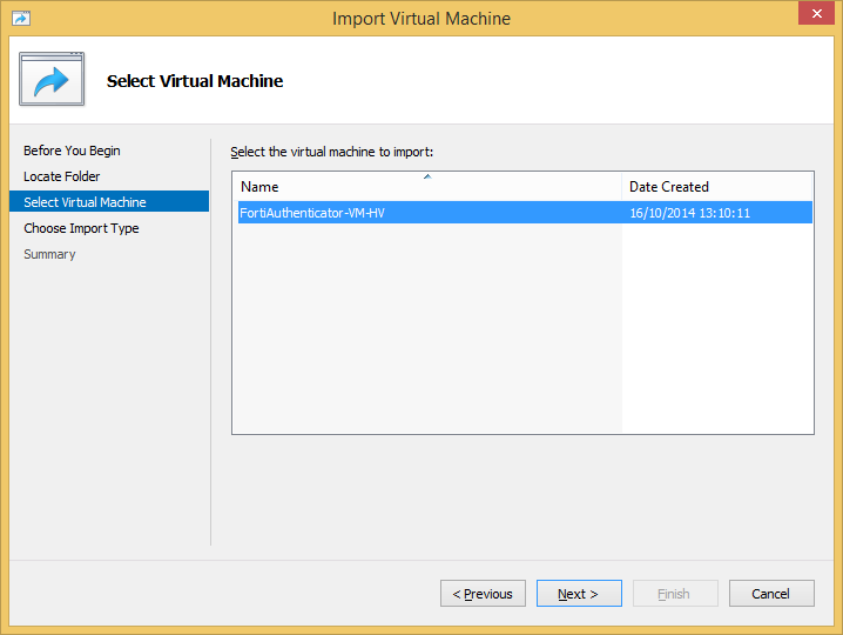The height and width of the screenshot is (635, 843).
Task: Close the Import Virtual Machine window
Action: [x=817, y=13]
